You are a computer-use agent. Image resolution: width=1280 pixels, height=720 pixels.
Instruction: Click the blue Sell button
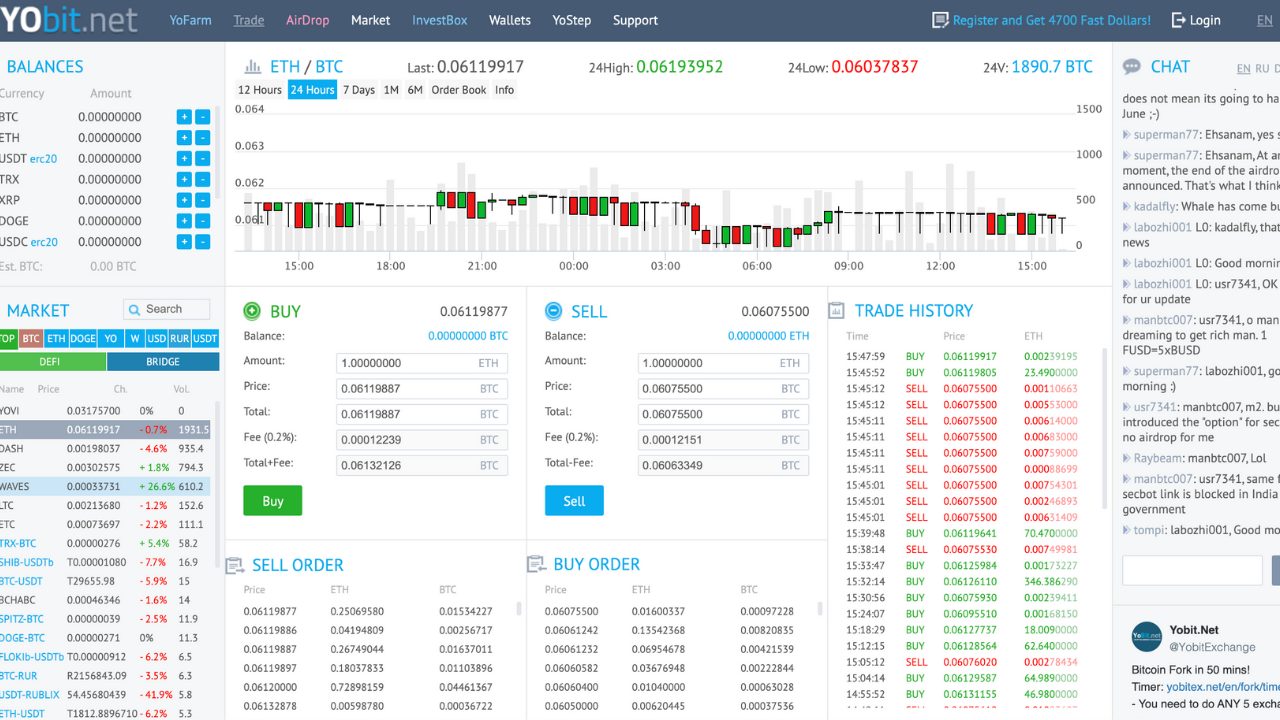(x=574, y=501)
